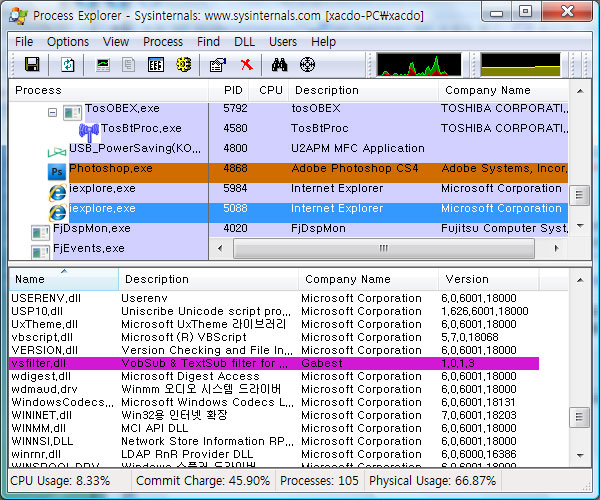Click the iexplore.exe icon for PID 5088
The width and height of the screenshot is (600, 500).
(x=57, y=213)
